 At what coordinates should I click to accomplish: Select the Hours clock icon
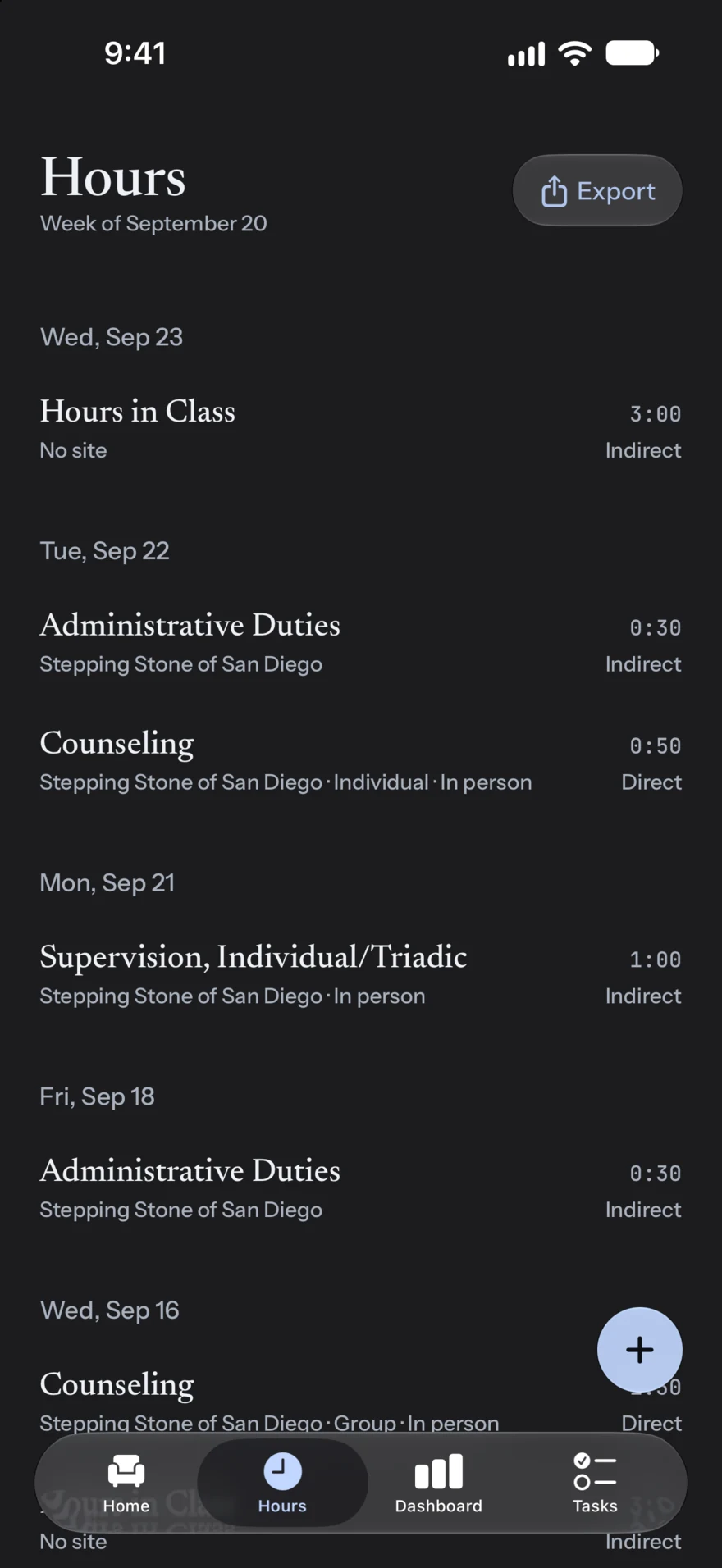point(282,1471)
